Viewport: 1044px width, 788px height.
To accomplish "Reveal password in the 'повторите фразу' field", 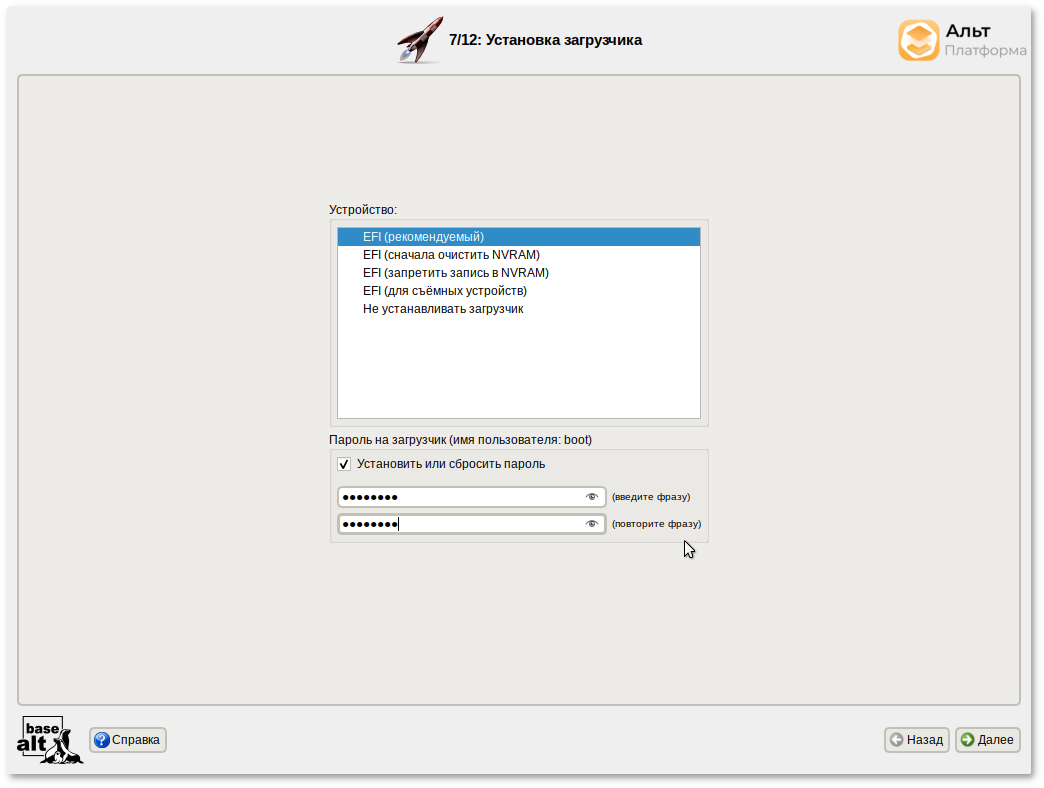I will point(591,524).
